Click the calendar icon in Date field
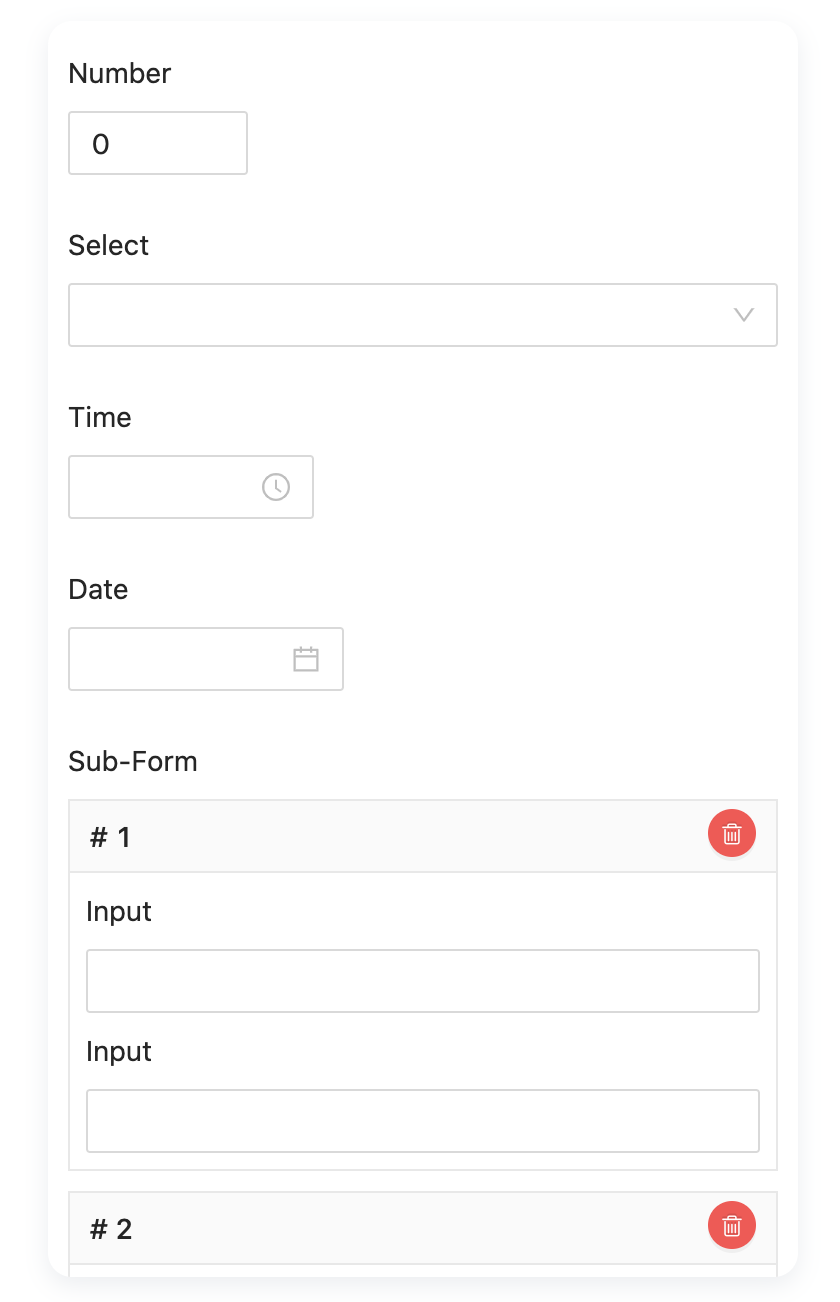The image size is (840, 1302). [x=306, y=659]
